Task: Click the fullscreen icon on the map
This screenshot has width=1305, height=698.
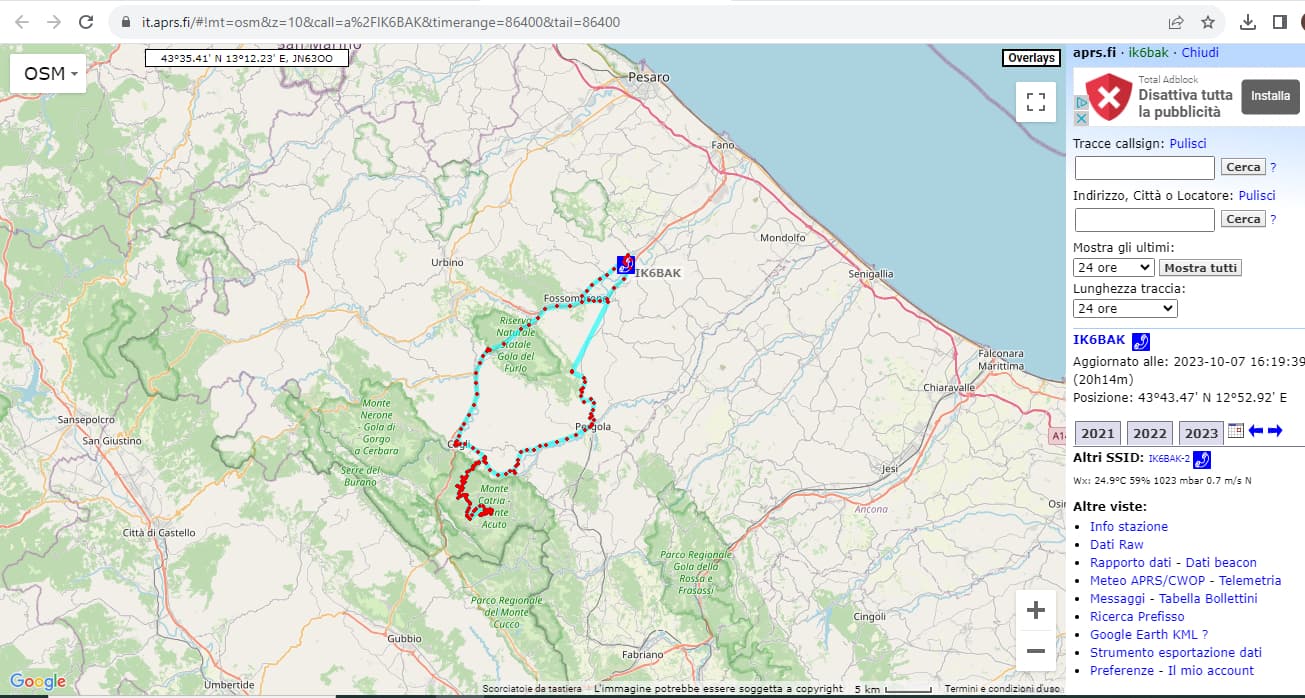Action: (x=1035, y=102)
